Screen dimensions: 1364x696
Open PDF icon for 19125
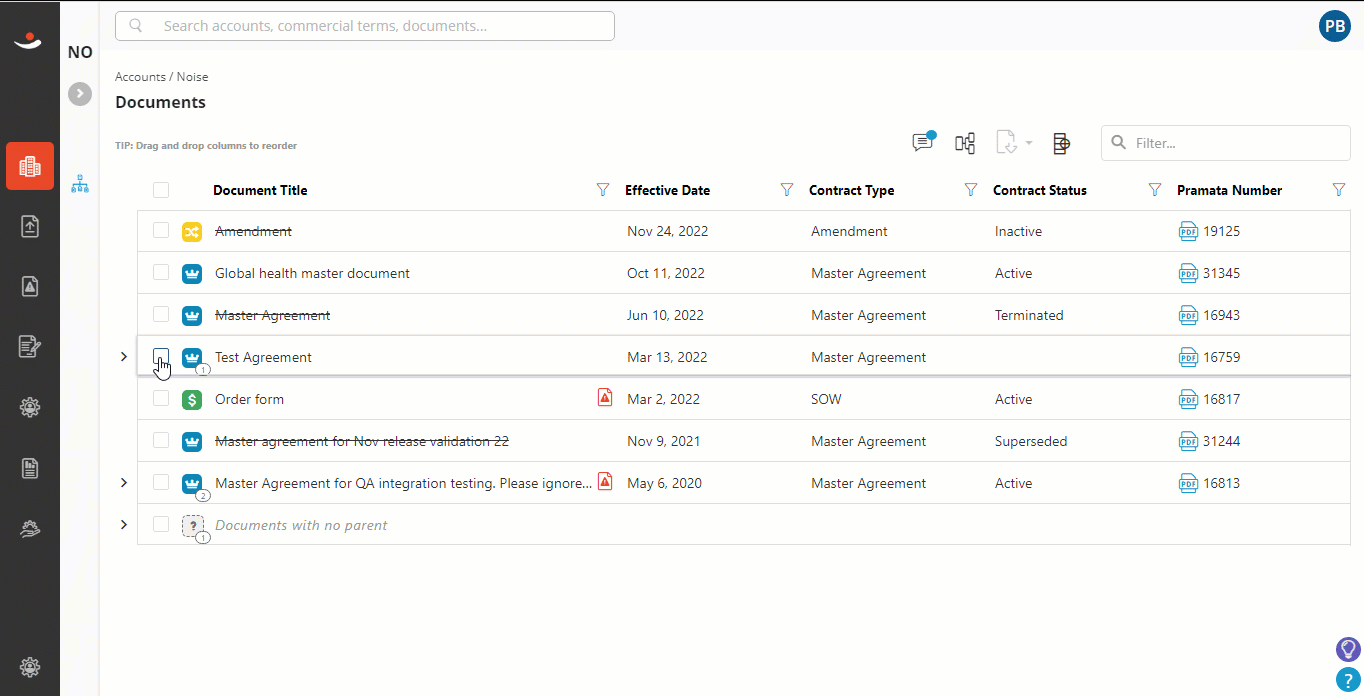1188,231
